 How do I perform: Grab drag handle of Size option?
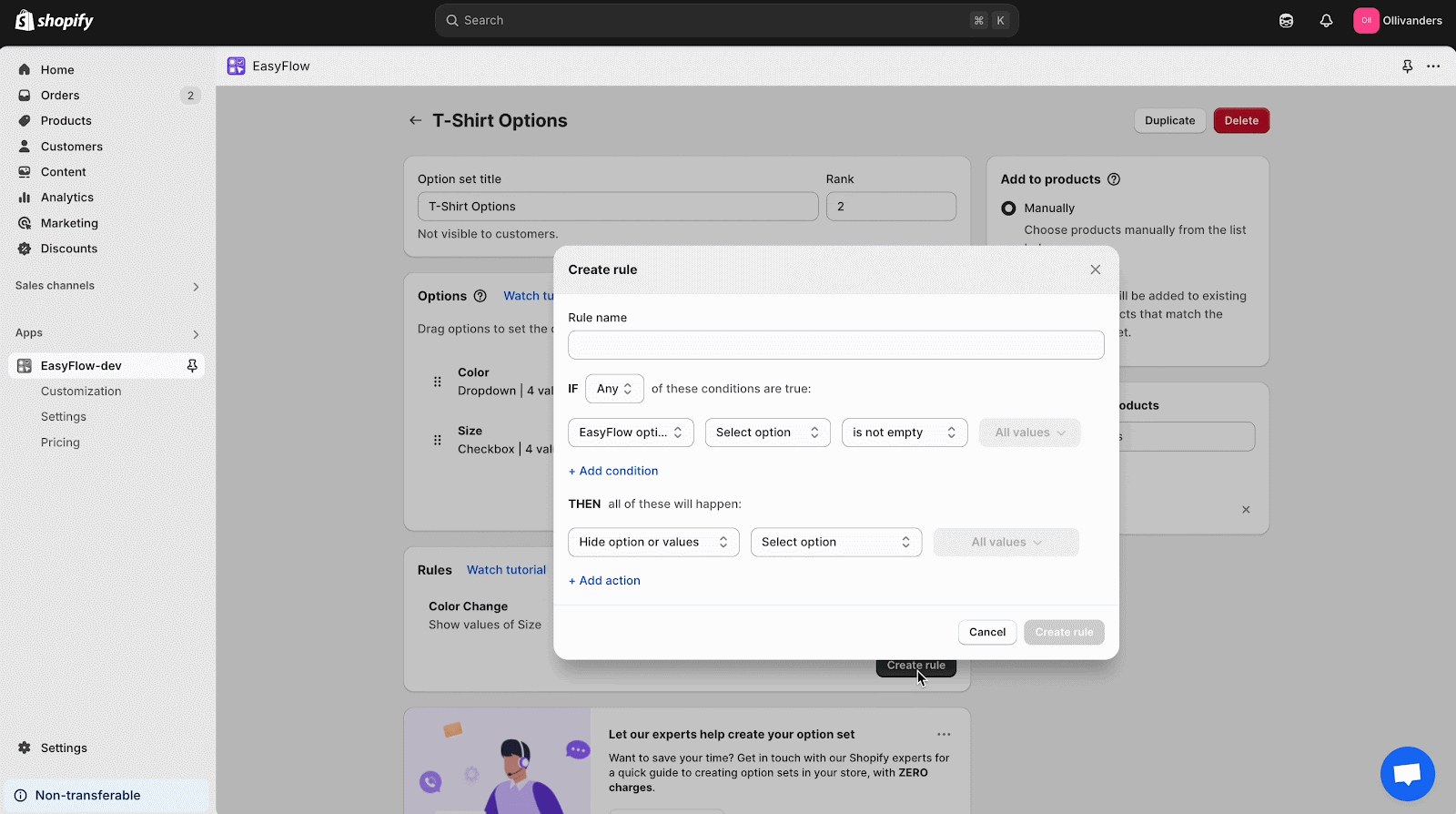(437, 440)
